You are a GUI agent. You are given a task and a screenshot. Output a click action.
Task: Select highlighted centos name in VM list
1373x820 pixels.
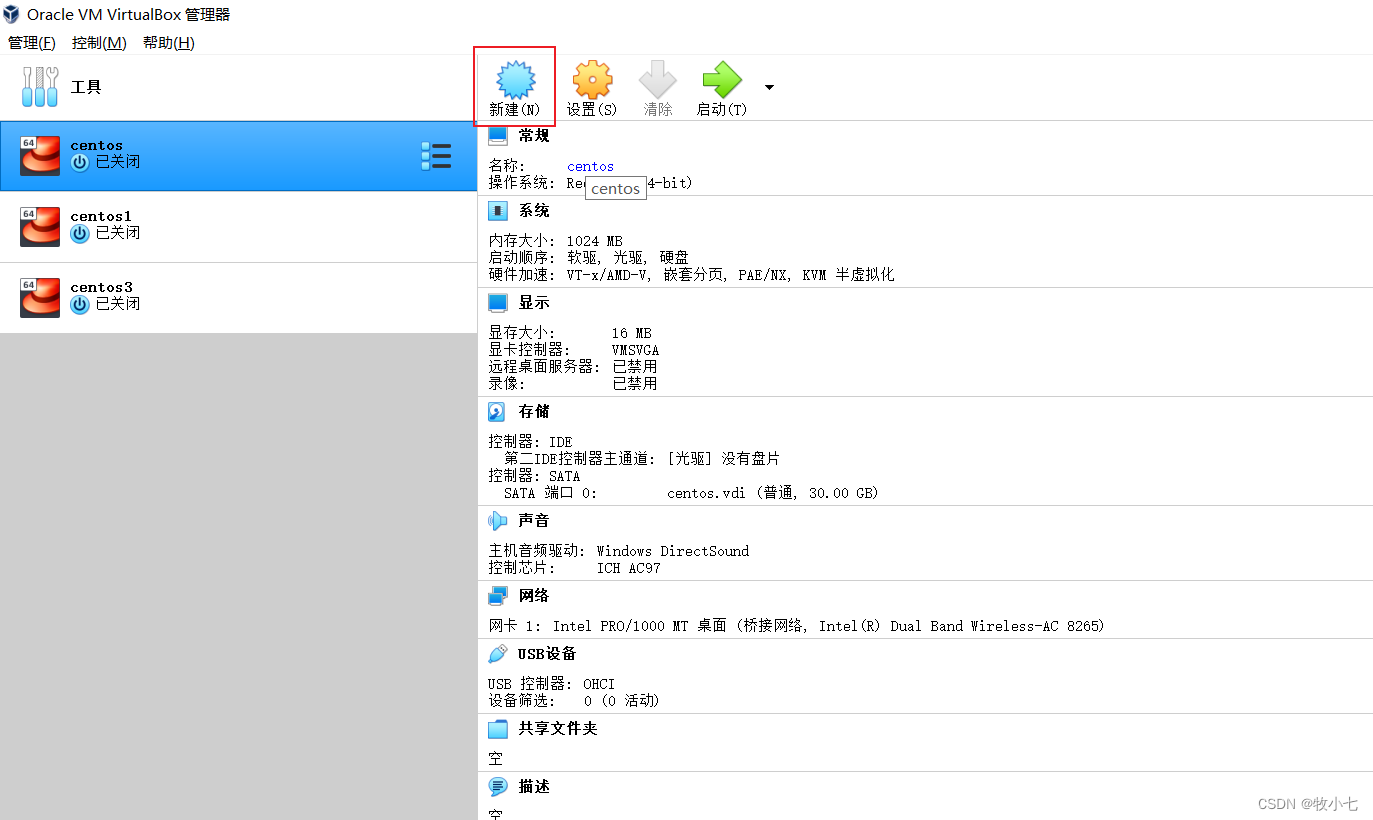click(96, 145)
